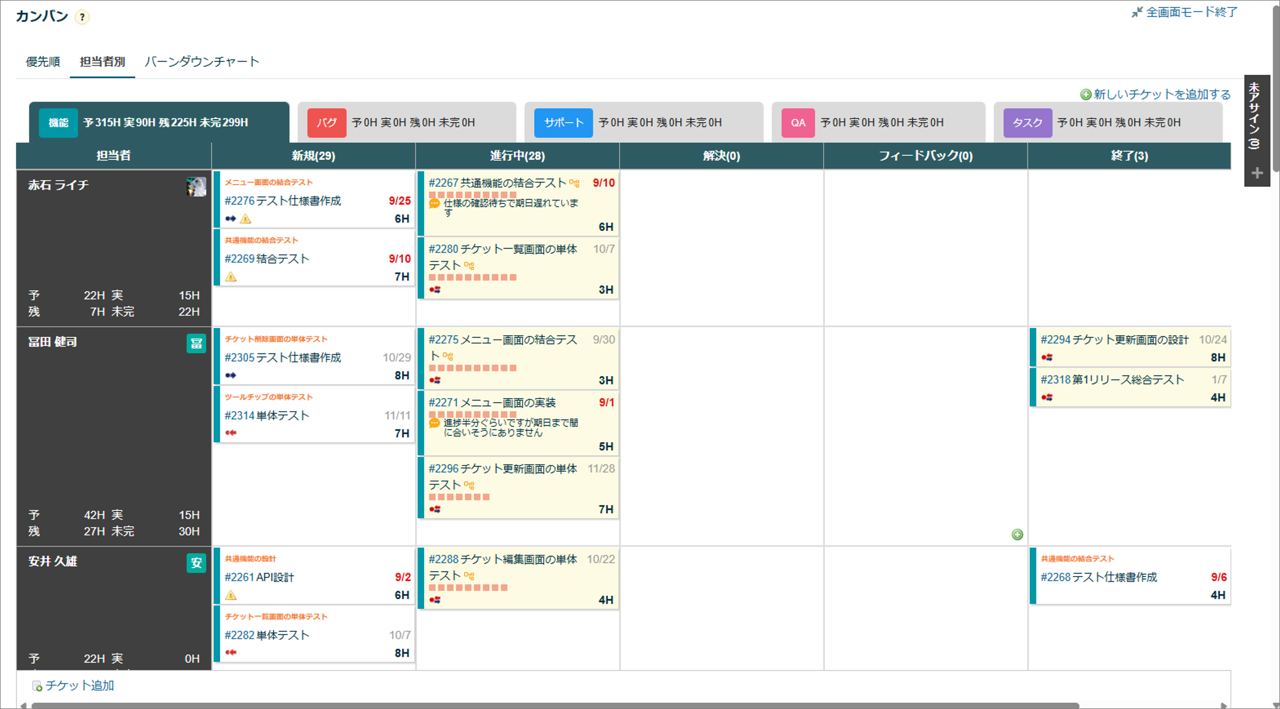Click the help icon beside カンバン title
The image size is (1280, 709).
pyautogui.click(x=82, y=17)
